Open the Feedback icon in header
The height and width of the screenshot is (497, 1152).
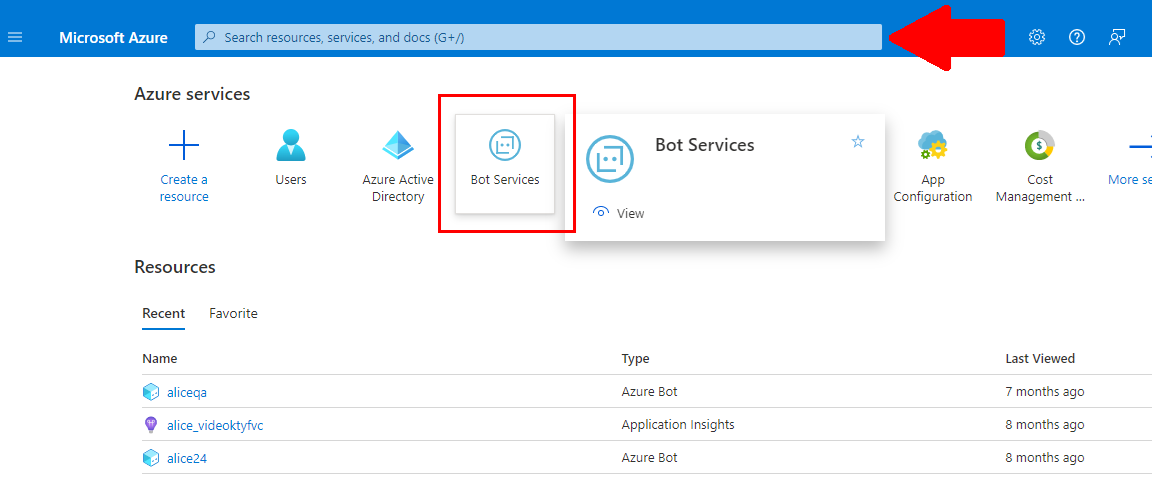click(1117, 37)
